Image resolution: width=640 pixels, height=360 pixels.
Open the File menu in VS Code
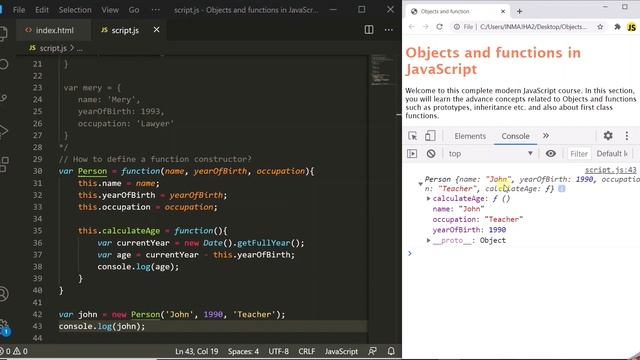19,10
